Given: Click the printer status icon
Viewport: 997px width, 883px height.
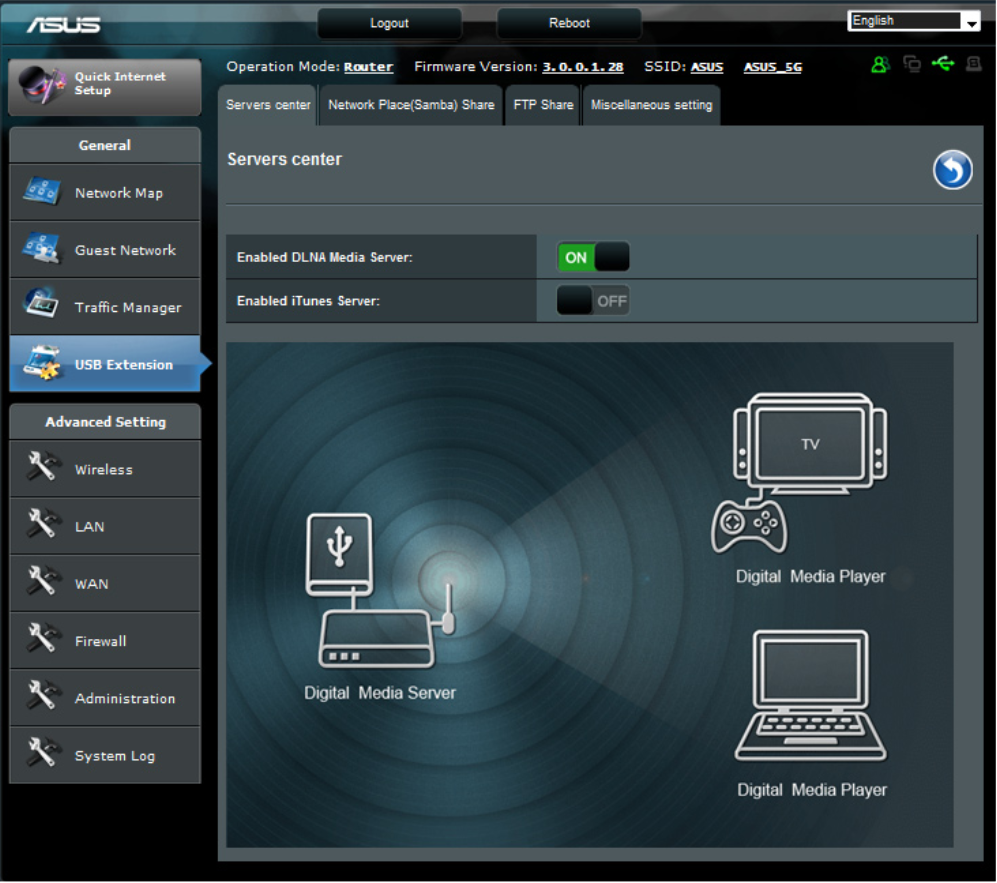Looking at the screenshot, I should (x=973, y=65).
